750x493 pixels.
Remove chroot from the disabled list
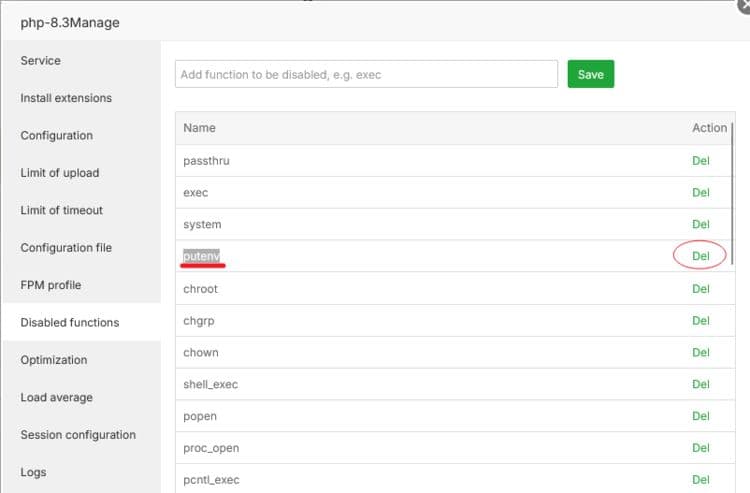[700, 288]
